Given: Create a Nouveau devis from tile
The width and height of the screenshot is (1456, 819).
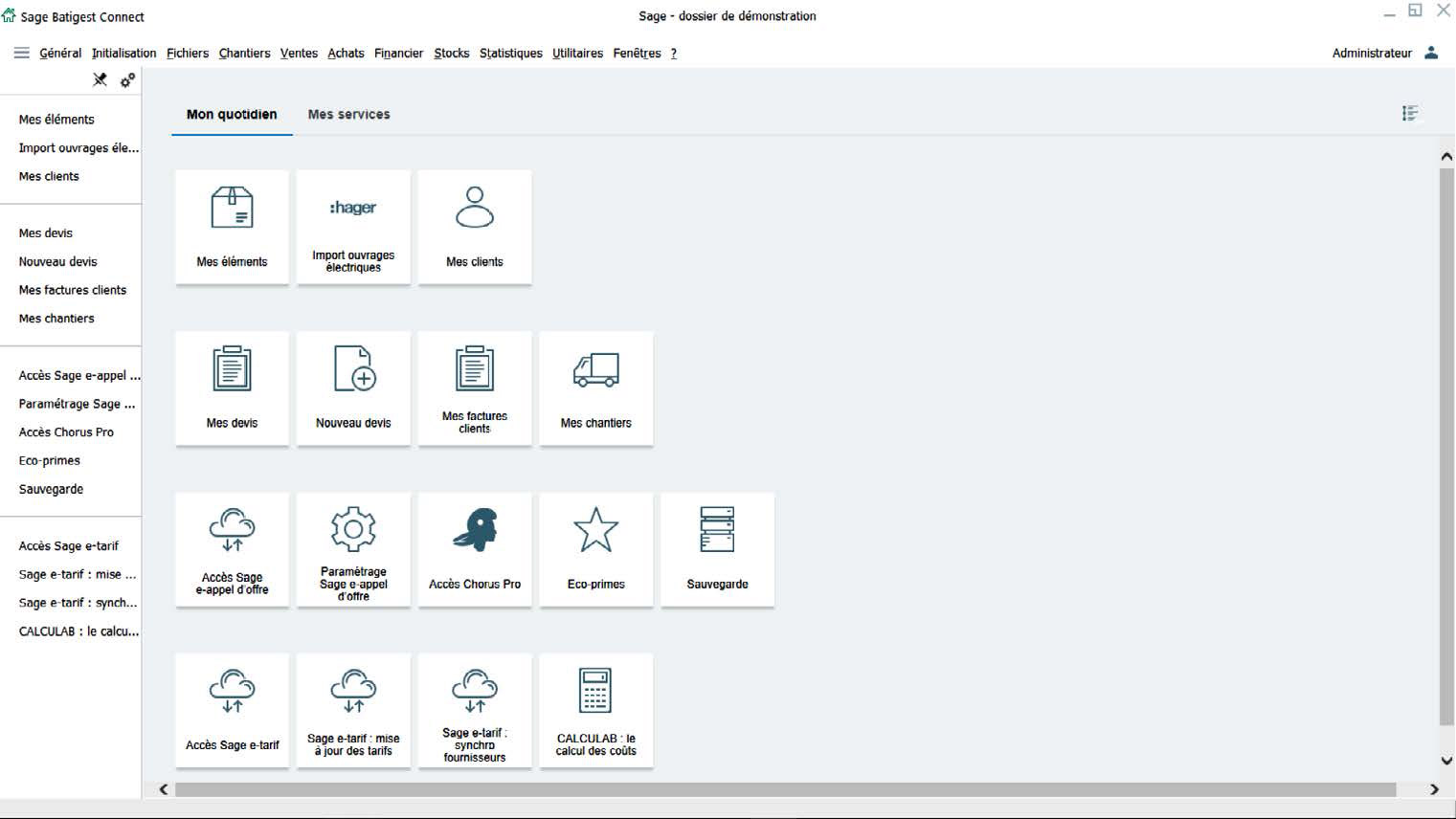Looking at the screenshot, I should (x=353, y=387).
